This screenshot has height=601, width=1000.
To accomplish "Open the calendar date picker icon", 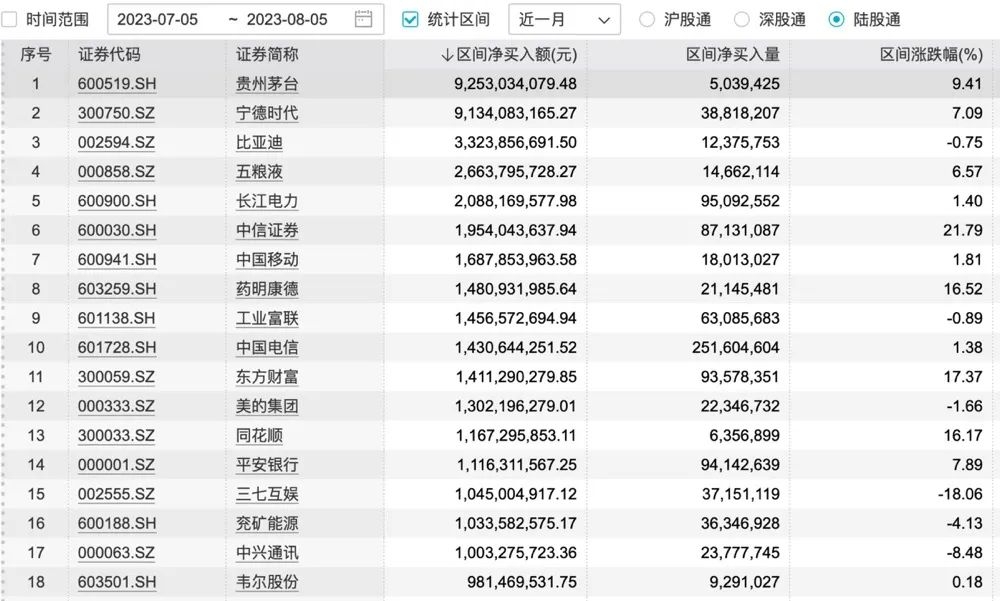I will click(x=363, y=19).
